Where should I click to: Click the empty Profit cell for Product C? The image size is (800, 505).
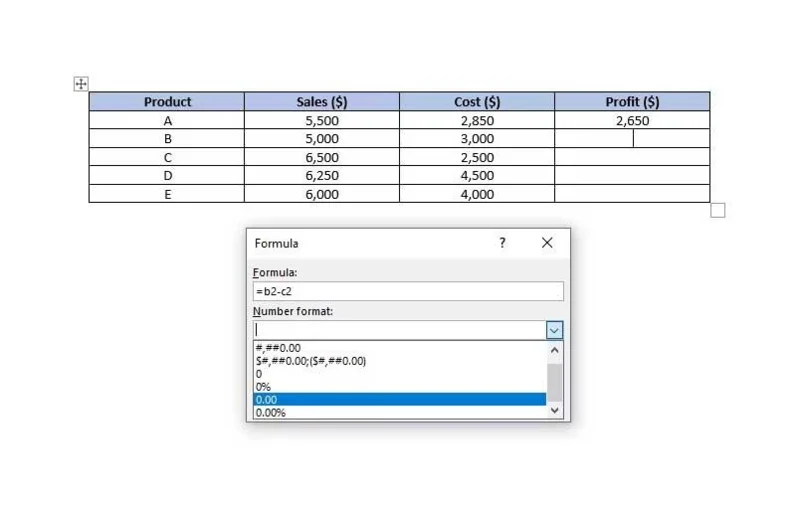(632, 157)
